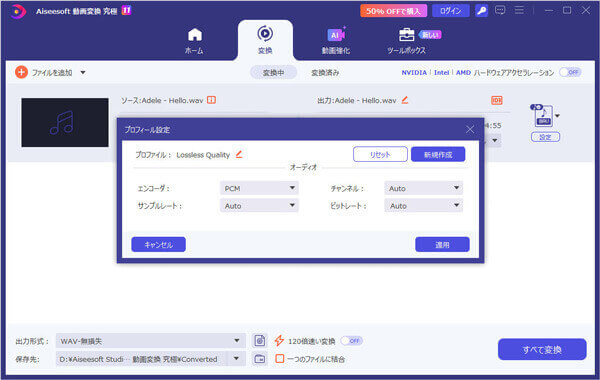Screen dimensions: 600x380
Task: Click the 設定 settings button under format icon
Action: [545, 137]
